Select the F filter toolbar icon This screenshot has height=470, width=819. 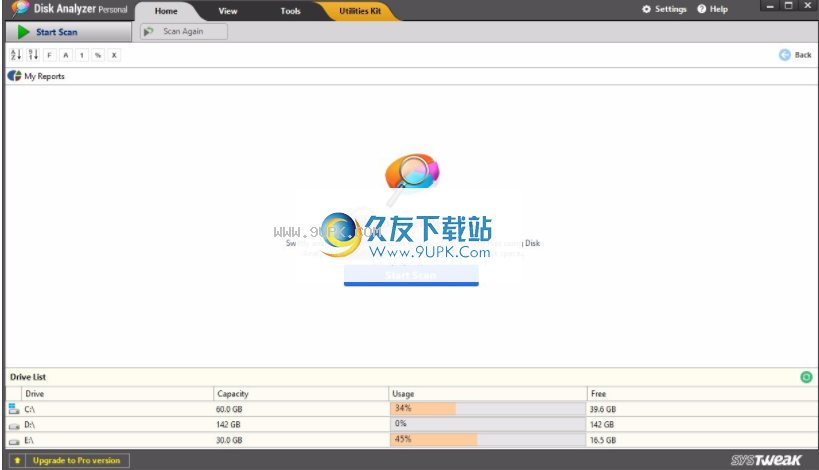pos(50,55)
